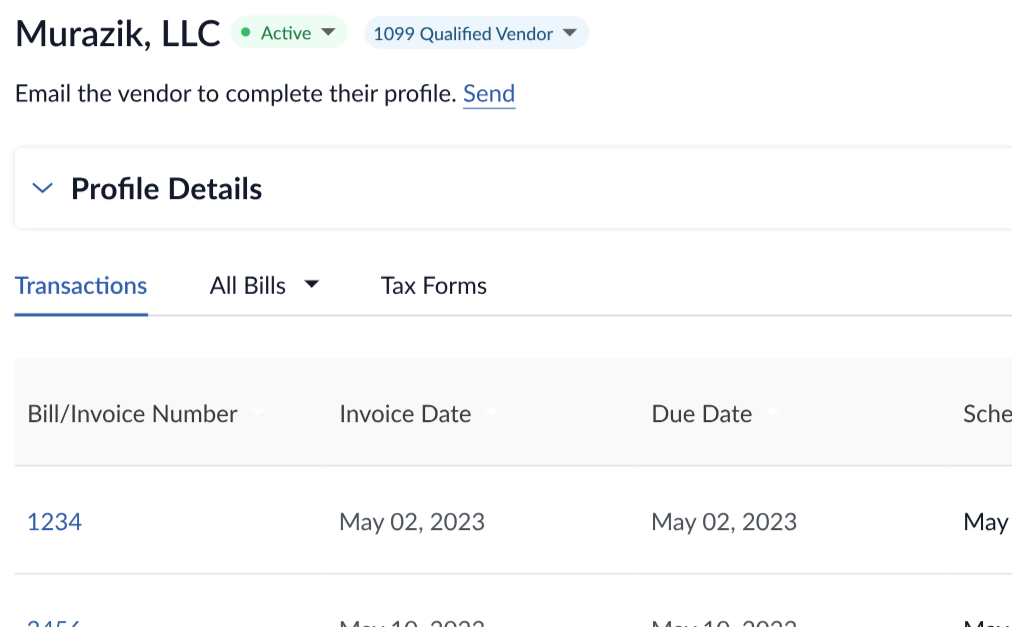The height and width of the screenshot is (627, 1012).
Task: Select the Transactions tab
Action: tap(80, 285)
